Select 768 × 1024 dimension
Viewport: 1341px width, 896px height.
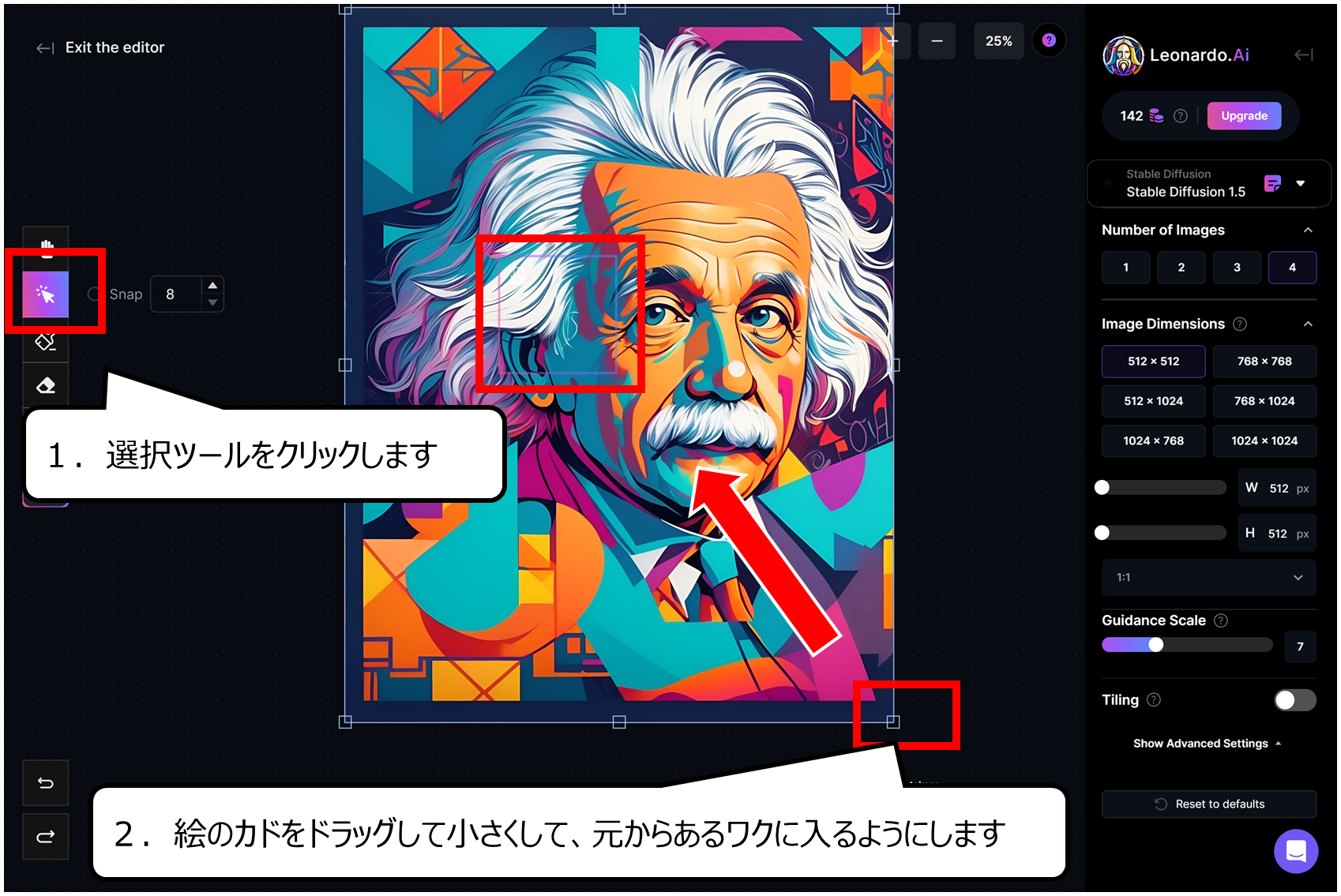point(1264,401)
